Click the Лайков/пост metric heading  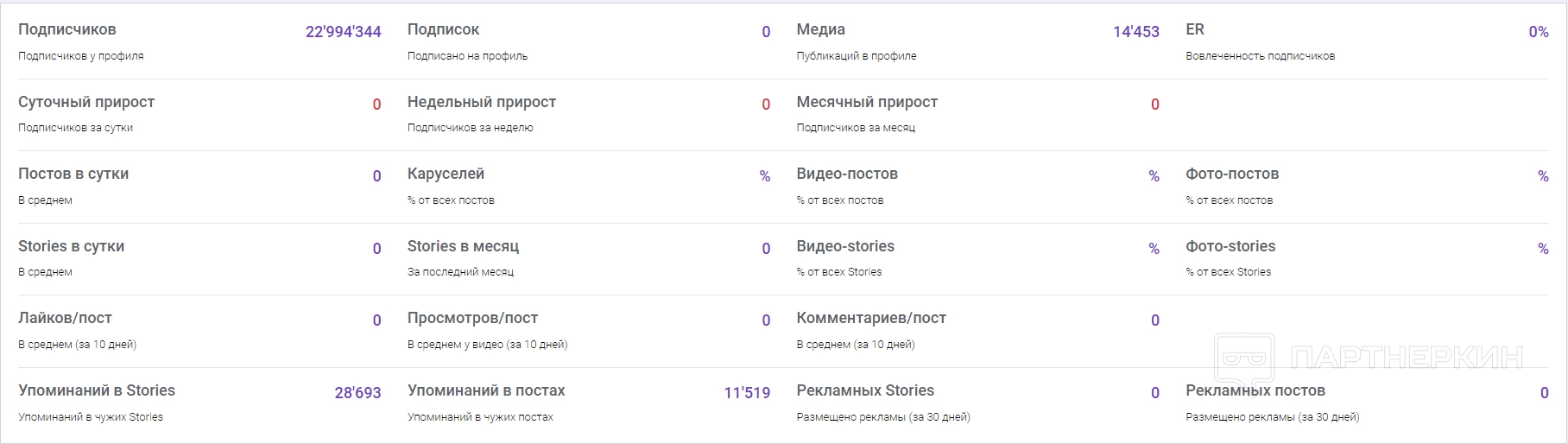click(65, 318)
